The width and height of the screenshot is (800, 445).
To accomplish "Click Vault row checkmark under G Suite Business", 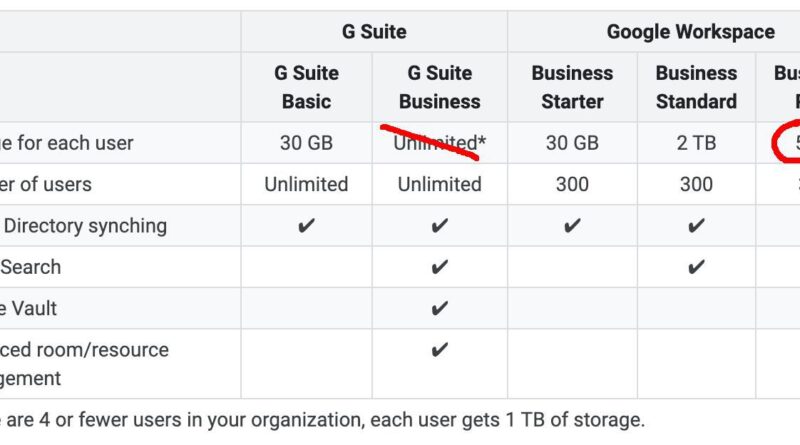I will [439, 308].
